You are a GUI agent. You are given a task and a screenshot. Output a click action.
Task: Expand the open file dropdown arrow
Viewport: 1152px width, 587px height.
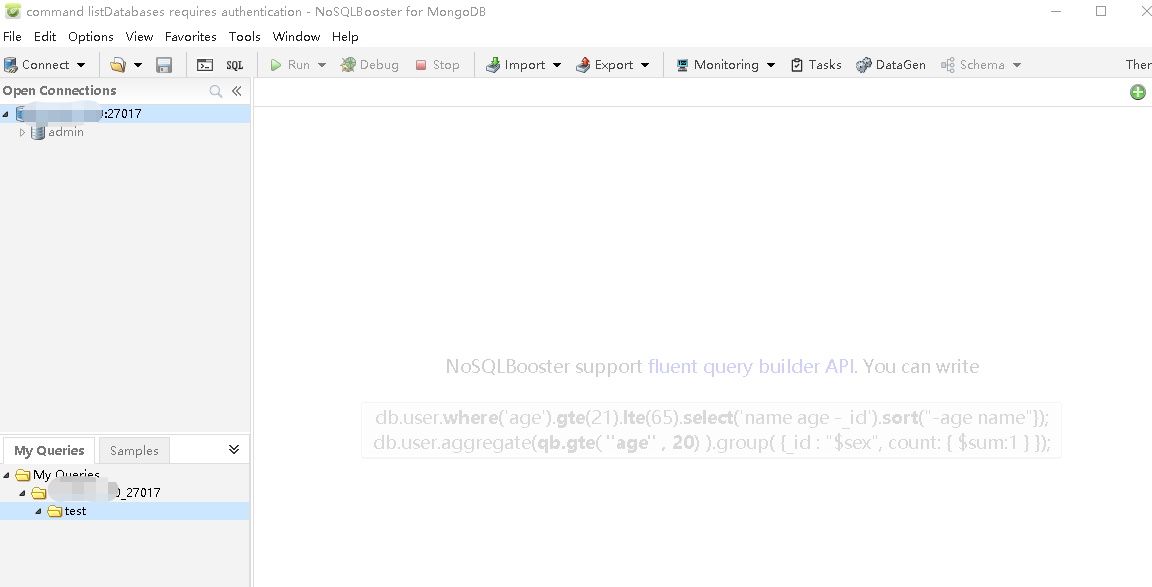click(x=137, y=65)
